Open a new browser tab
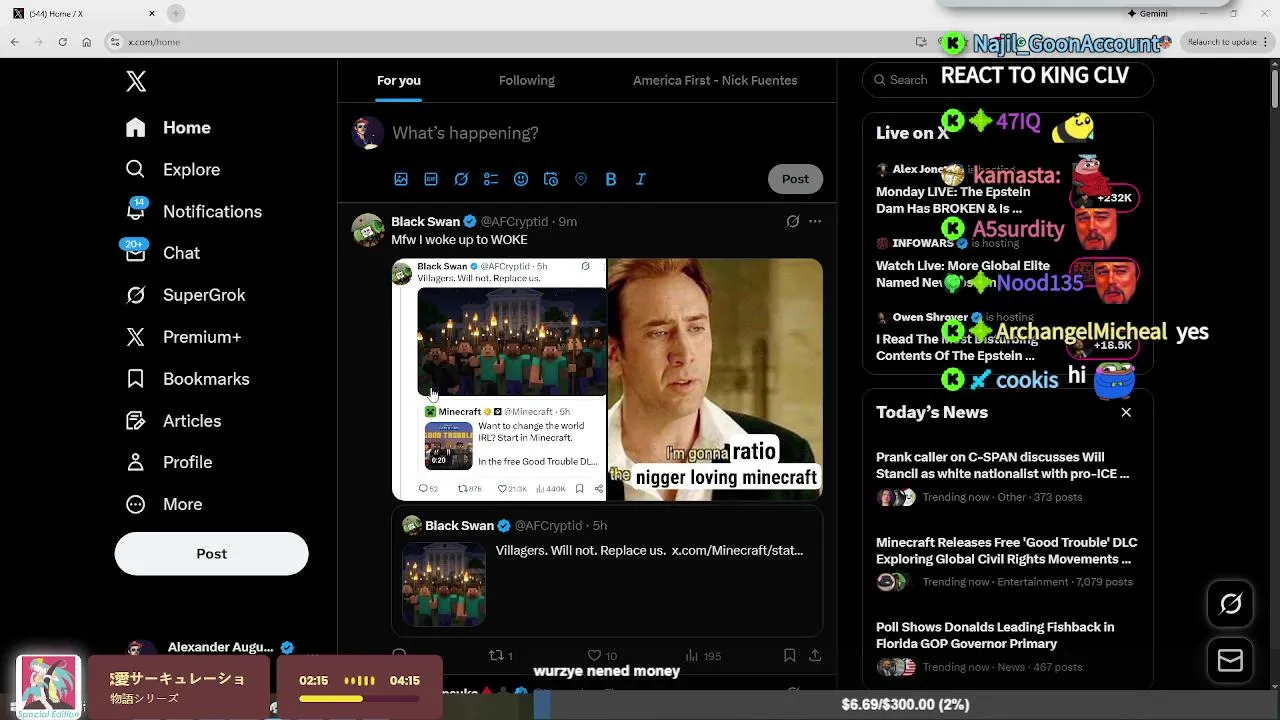Image resolution: width=1280 pixels, height=720 pixels. coord(176,13)
